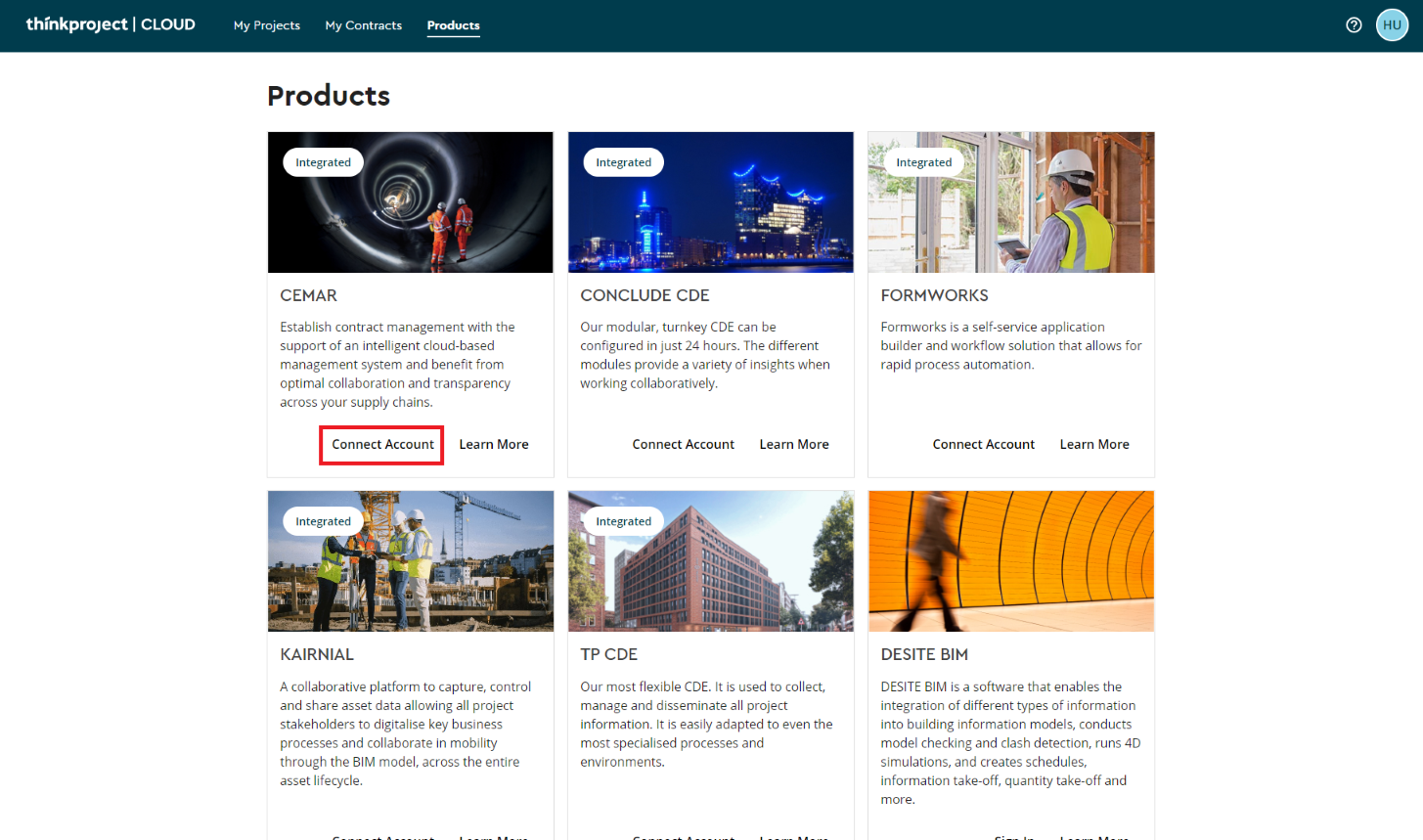Click the DESITE BIM product title

924,654
